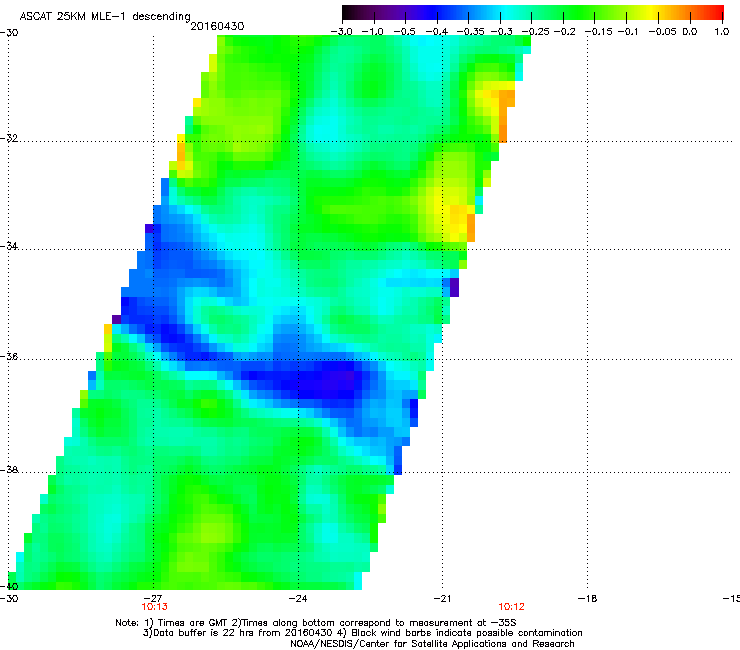
Task: Click the red end of the color scale
Action: (x=717, y=12)
